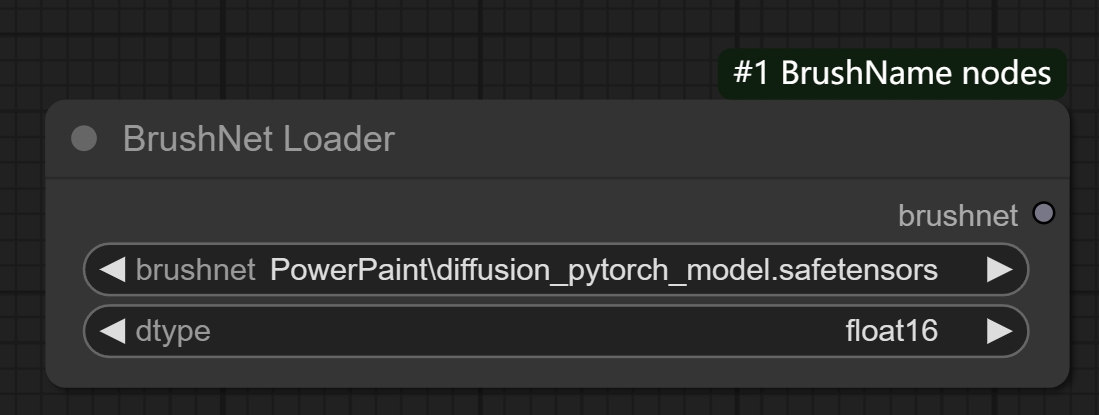The width and height of the screenshot is (1099, 415).
Task: Click the float16 value text
Action: pos(891,331)
